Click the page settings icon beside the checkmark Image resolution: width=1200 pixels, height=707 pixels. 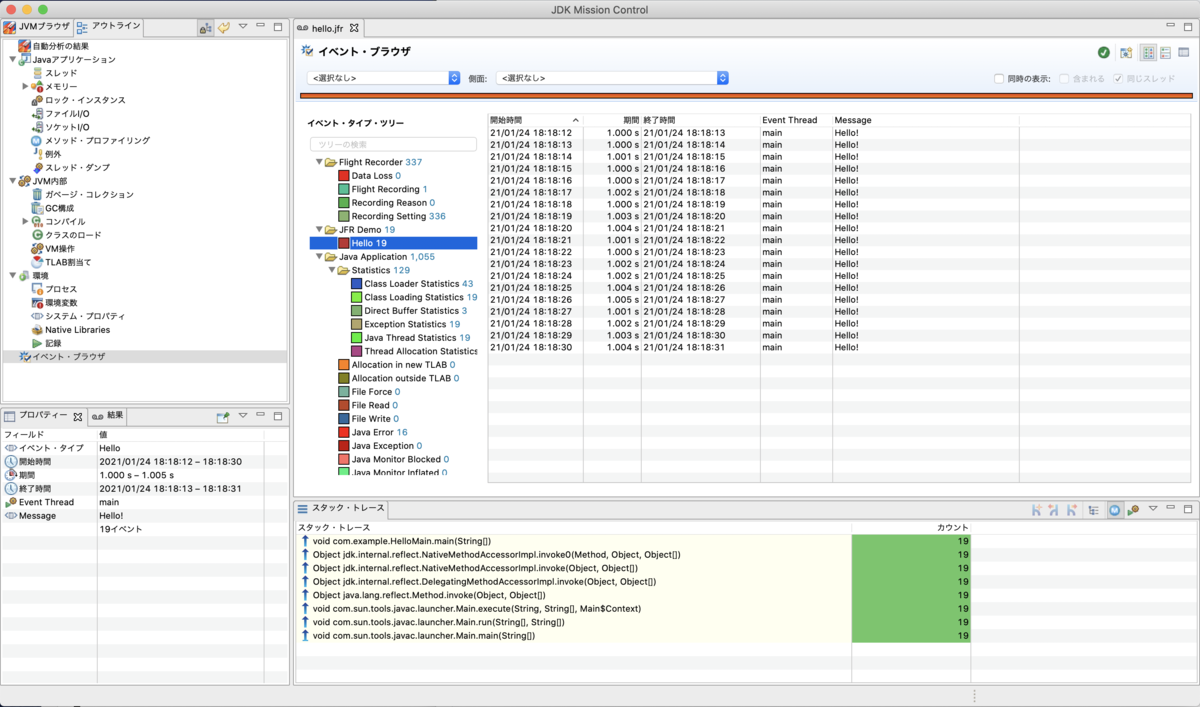pyautogui.click(x=1126, y=53)
